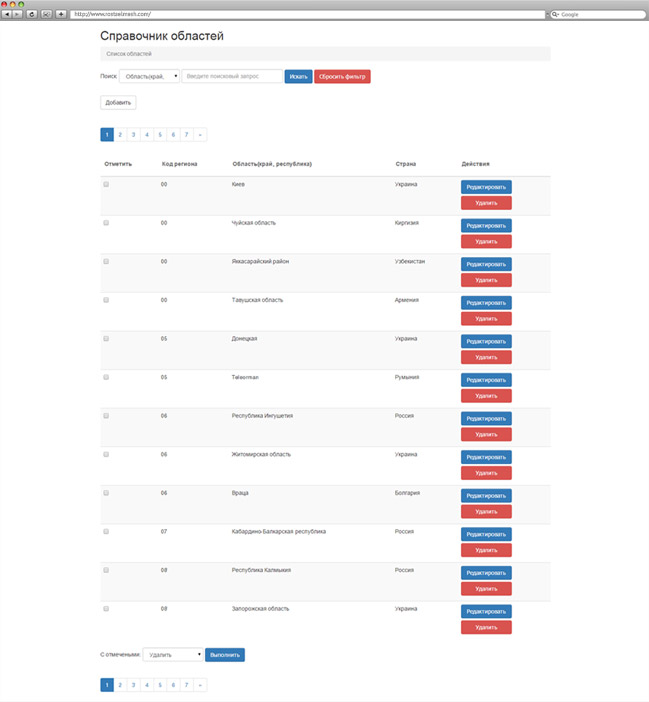Open the Область(край search field dropdown
Image resolution: width=649 pixels, height=702 pixels.
pyautogui.click(x=149, y=77)
